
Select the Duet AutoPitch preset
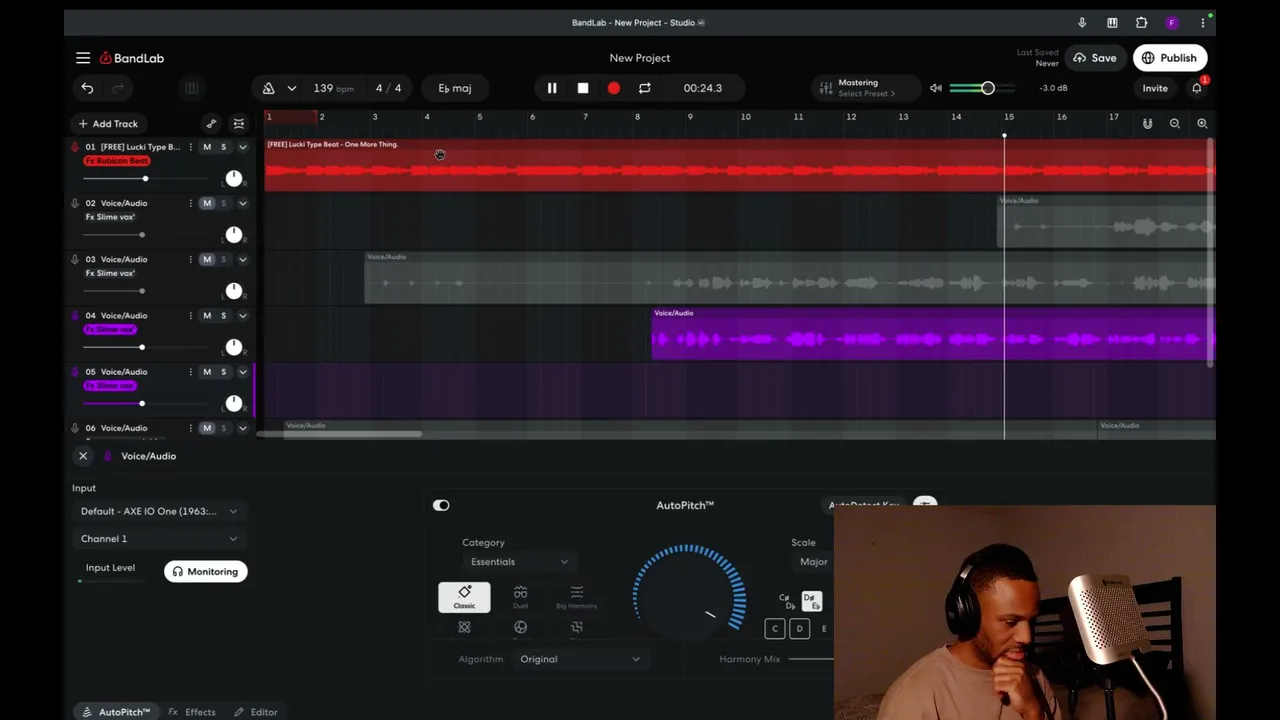click(520, 597)
